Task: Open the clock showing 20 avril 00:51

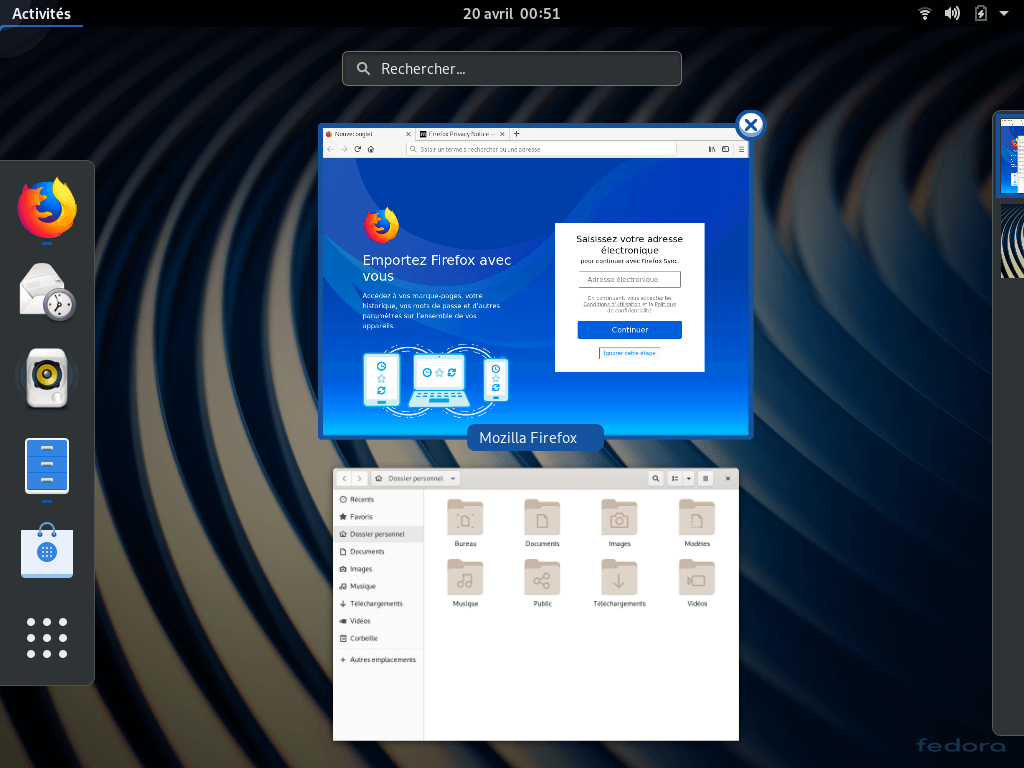Action: click(x=511, y=13)
